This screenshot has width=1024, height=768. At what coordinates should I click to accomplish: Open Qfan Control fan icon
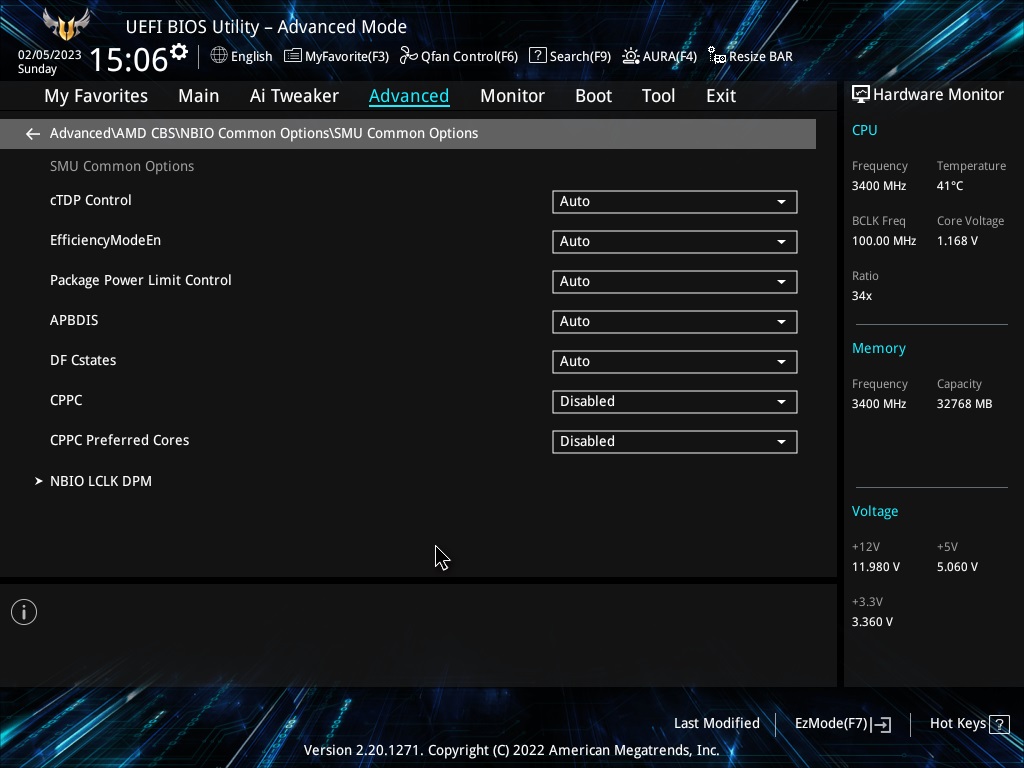click(408, 56)
